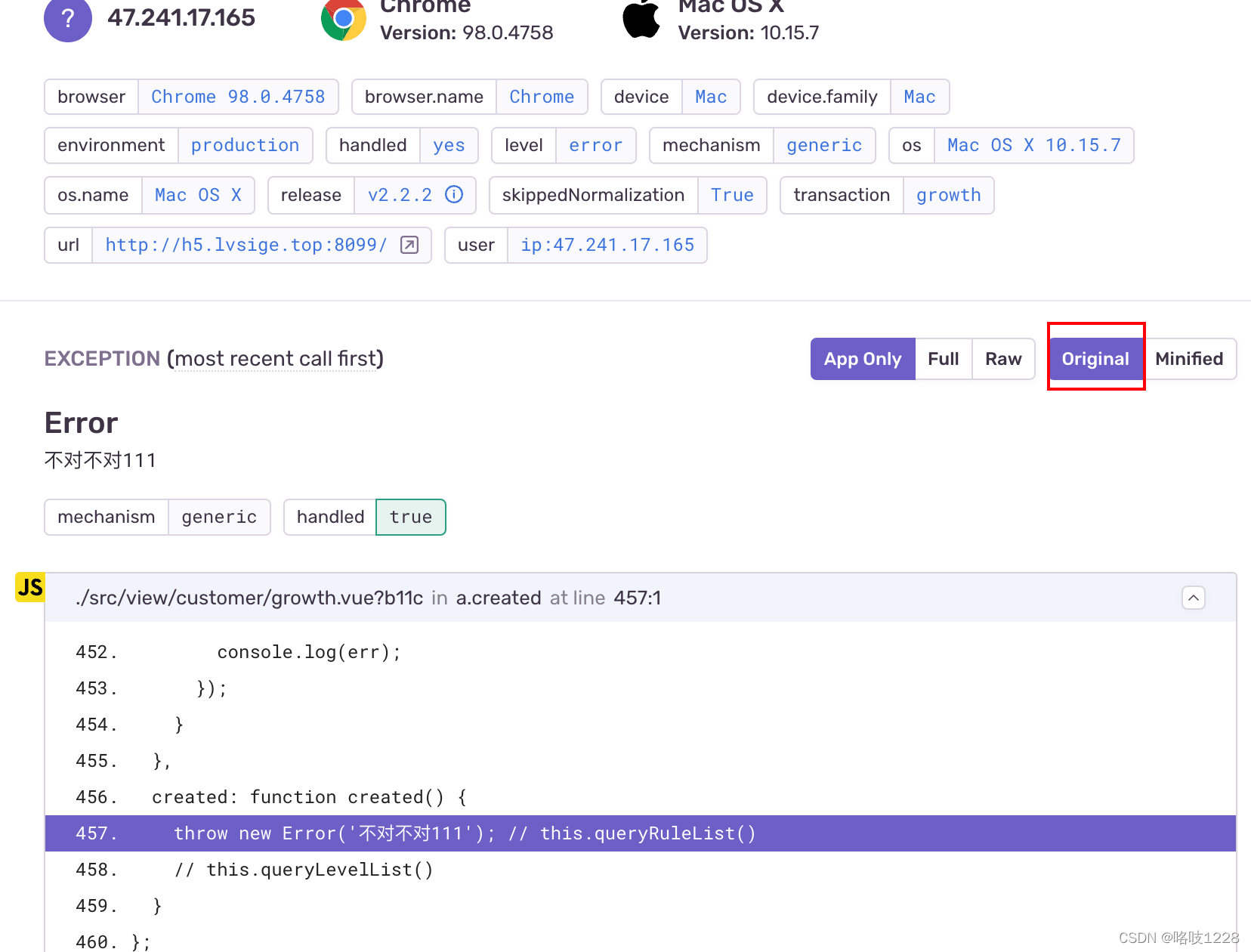The image size is (1251, 952).
Task: Click level error tag value
Action: coord(595,145)
